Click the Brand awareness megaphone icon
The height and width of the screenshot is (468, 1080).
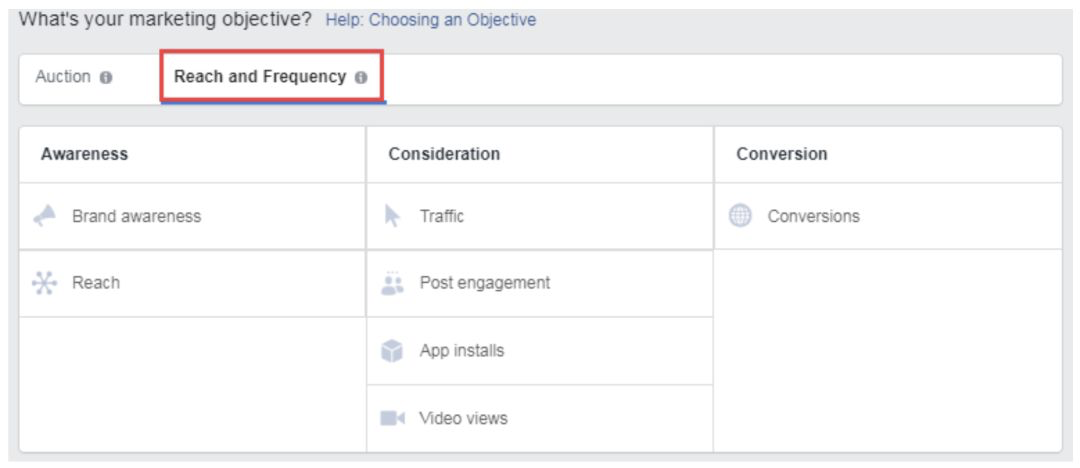pos(45,216)
